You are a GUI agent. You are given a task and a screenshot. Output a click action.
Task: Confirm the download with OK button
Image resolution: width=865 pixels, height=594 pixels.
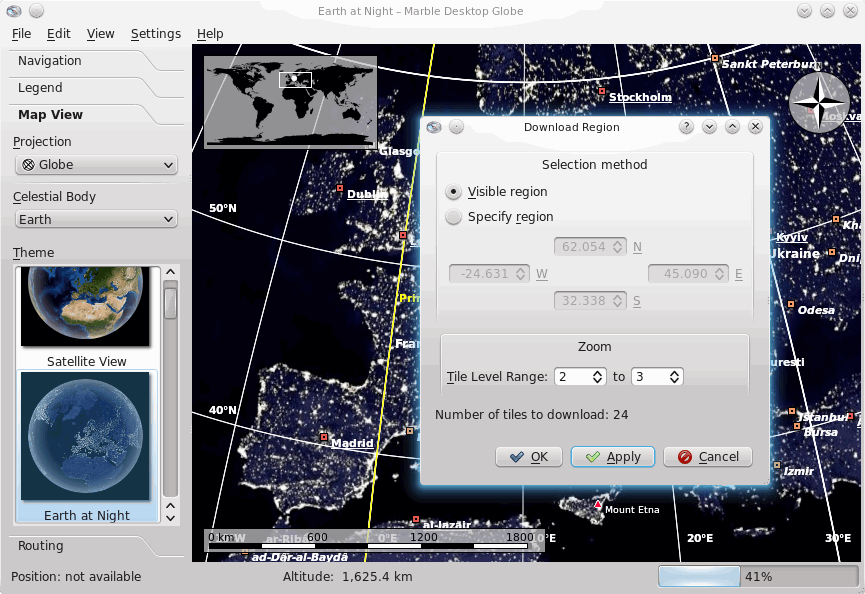[528, 457]
